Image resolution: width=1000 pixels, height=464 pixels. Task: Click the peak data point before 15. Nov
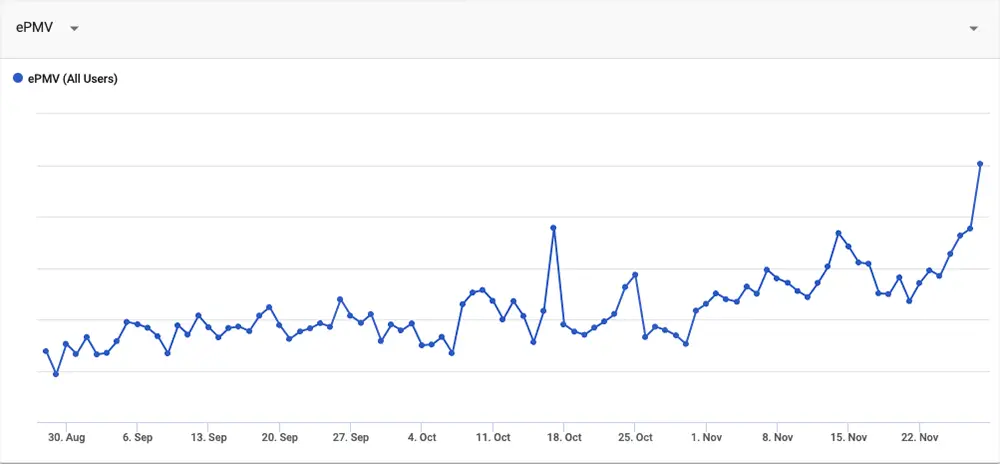pos(838,233)
